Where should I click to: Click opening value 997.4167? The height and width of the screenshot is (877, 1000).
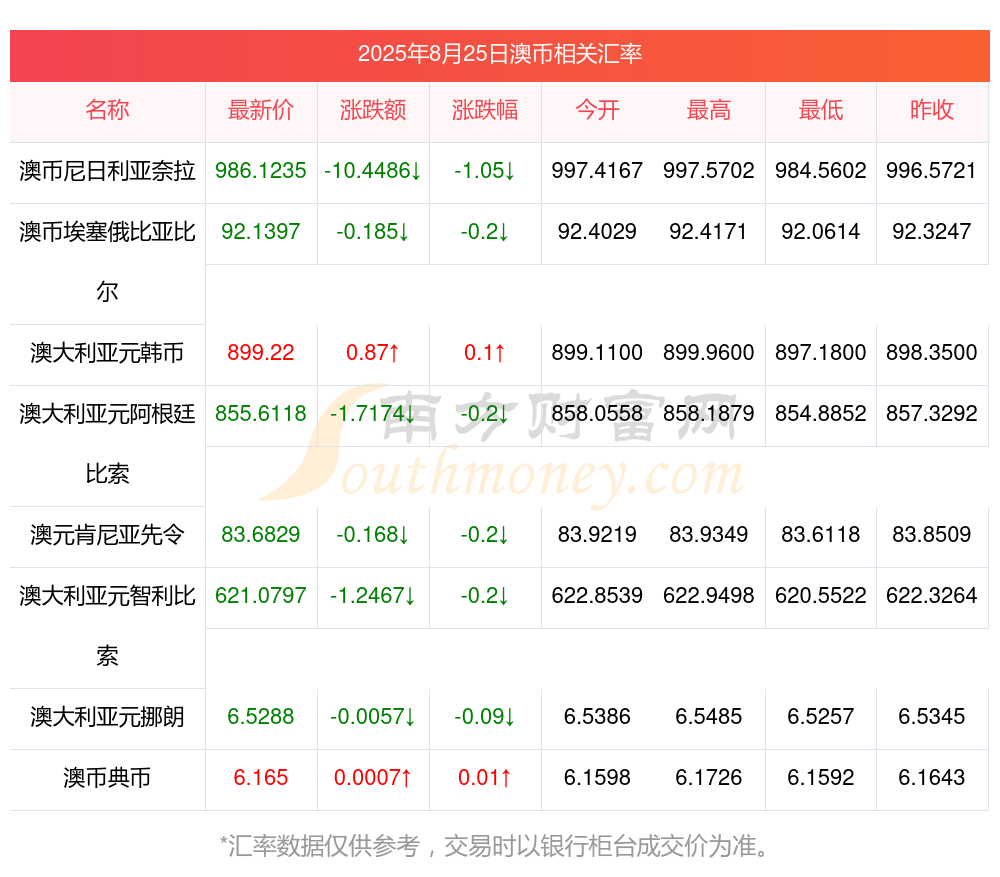597,171
